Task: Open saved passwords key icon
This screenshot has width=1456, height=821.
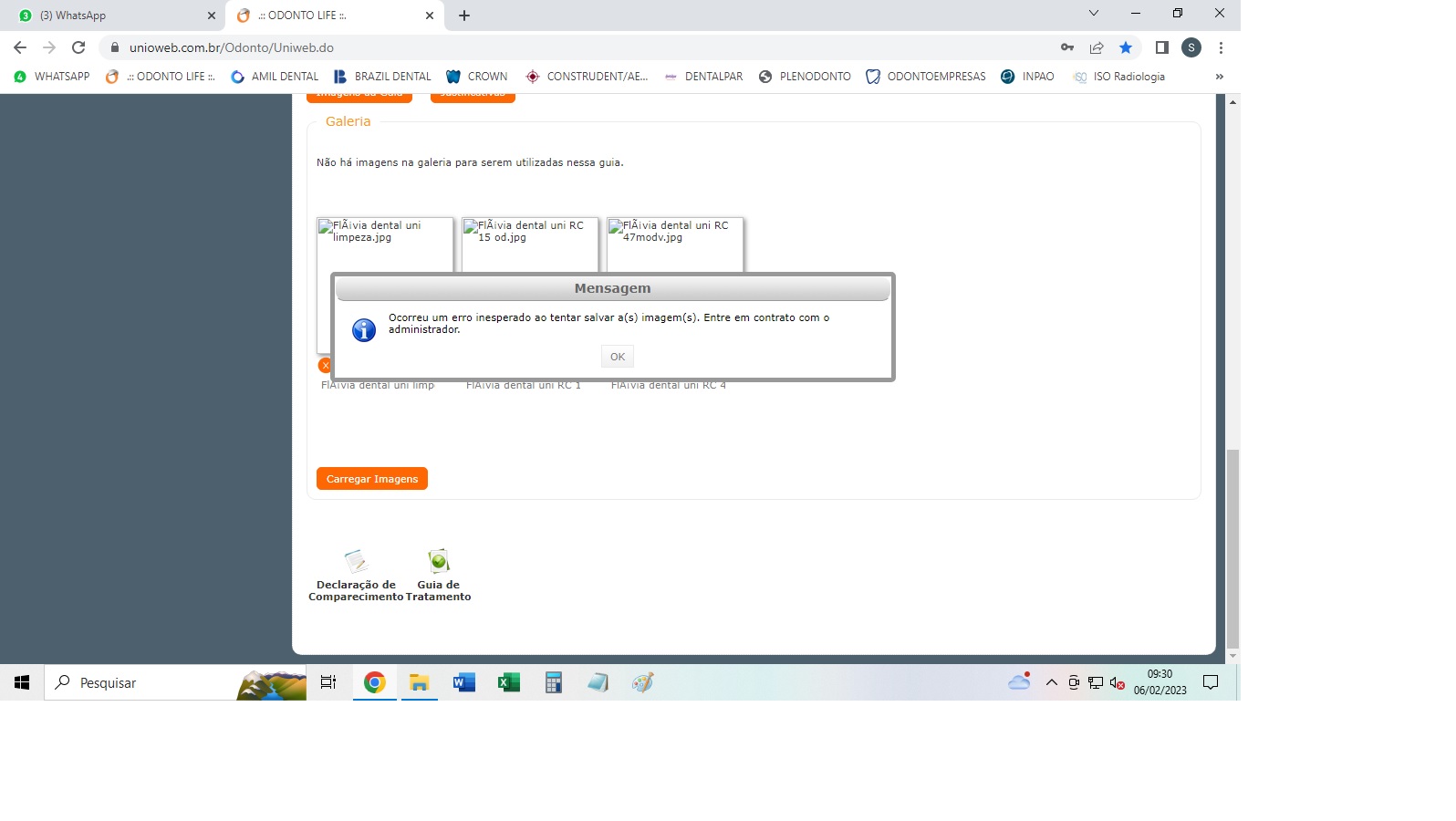Action: click(1067, 47)
